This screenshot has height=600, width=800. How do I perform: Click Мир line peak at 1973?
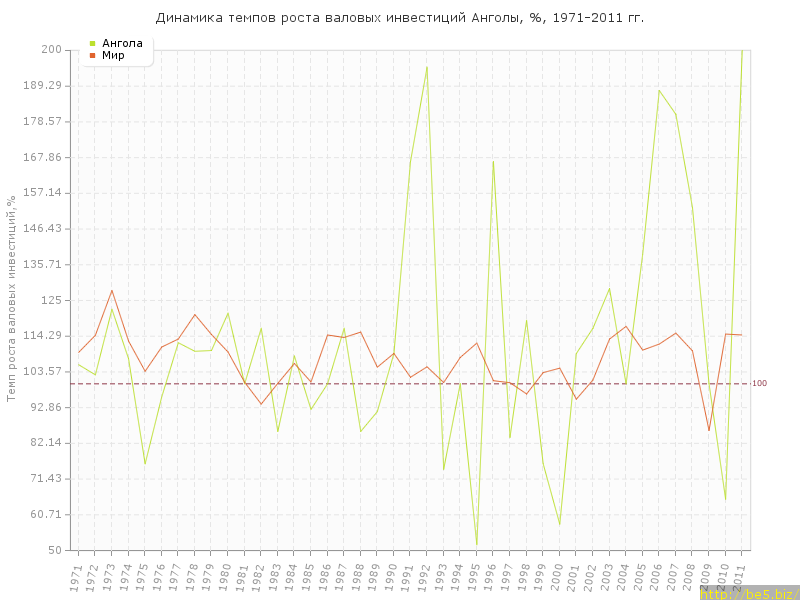point(112,291)
